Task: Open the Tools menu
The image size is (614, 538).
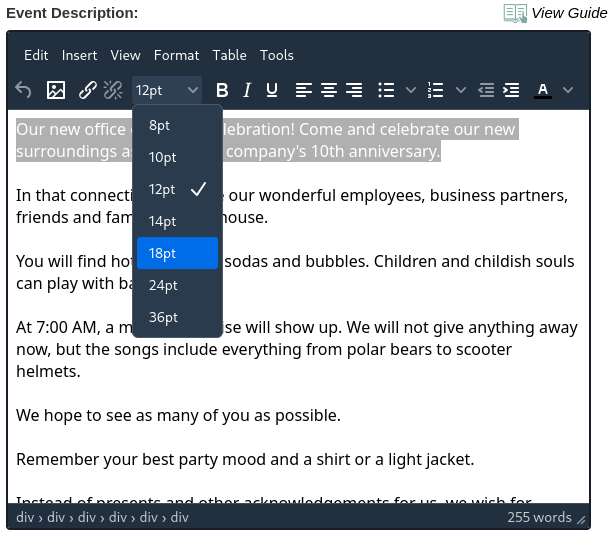Action: [x=277, y=55]
